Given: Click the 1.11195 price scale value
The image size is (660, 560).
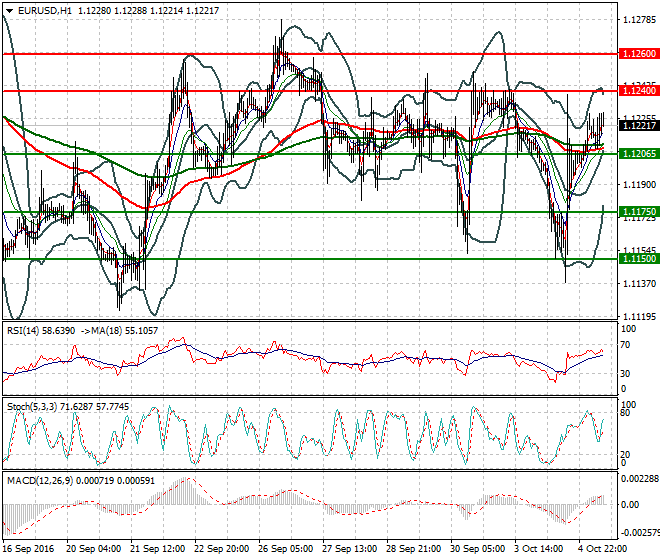Looking at the screenshot, I should pyautogui.click(x=639, y=316).
